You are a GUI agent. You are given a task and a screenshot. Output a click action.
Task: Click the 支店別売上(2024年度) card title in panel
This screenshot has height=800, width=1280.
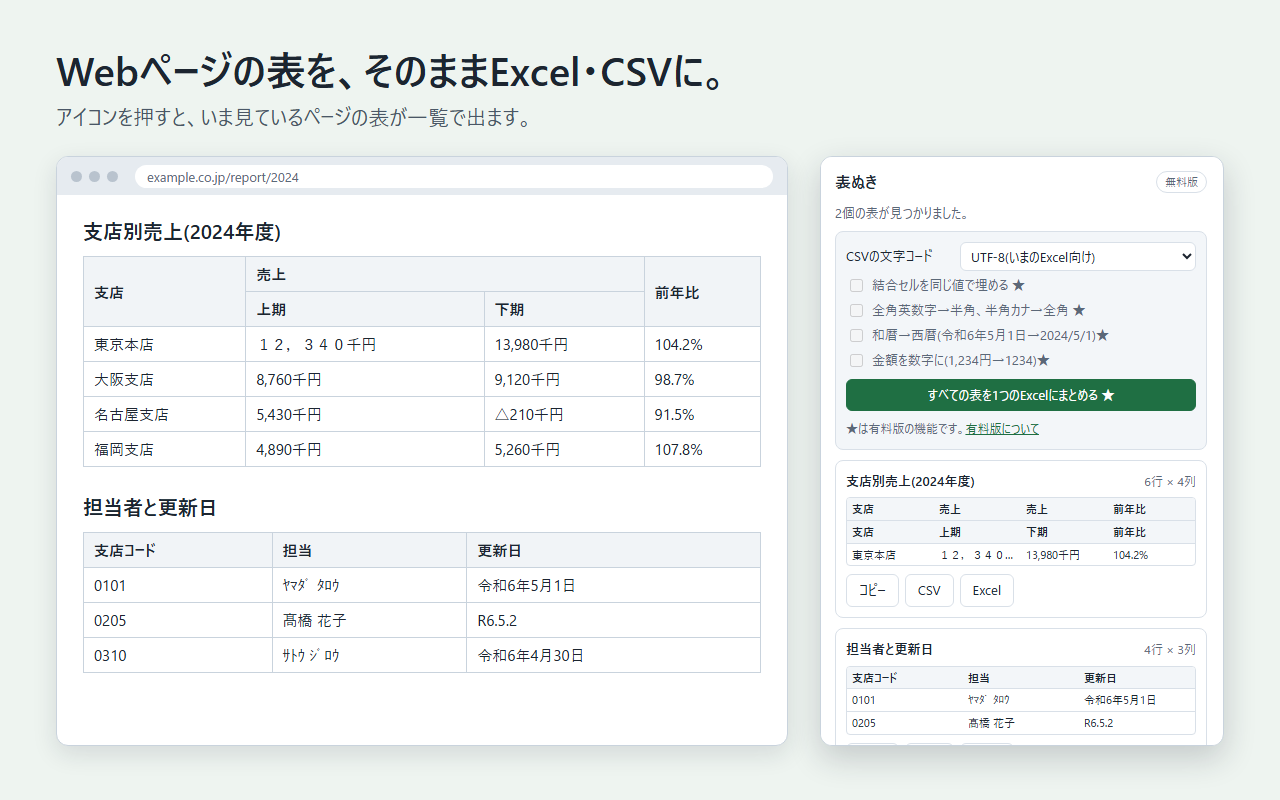coord(910,481)
